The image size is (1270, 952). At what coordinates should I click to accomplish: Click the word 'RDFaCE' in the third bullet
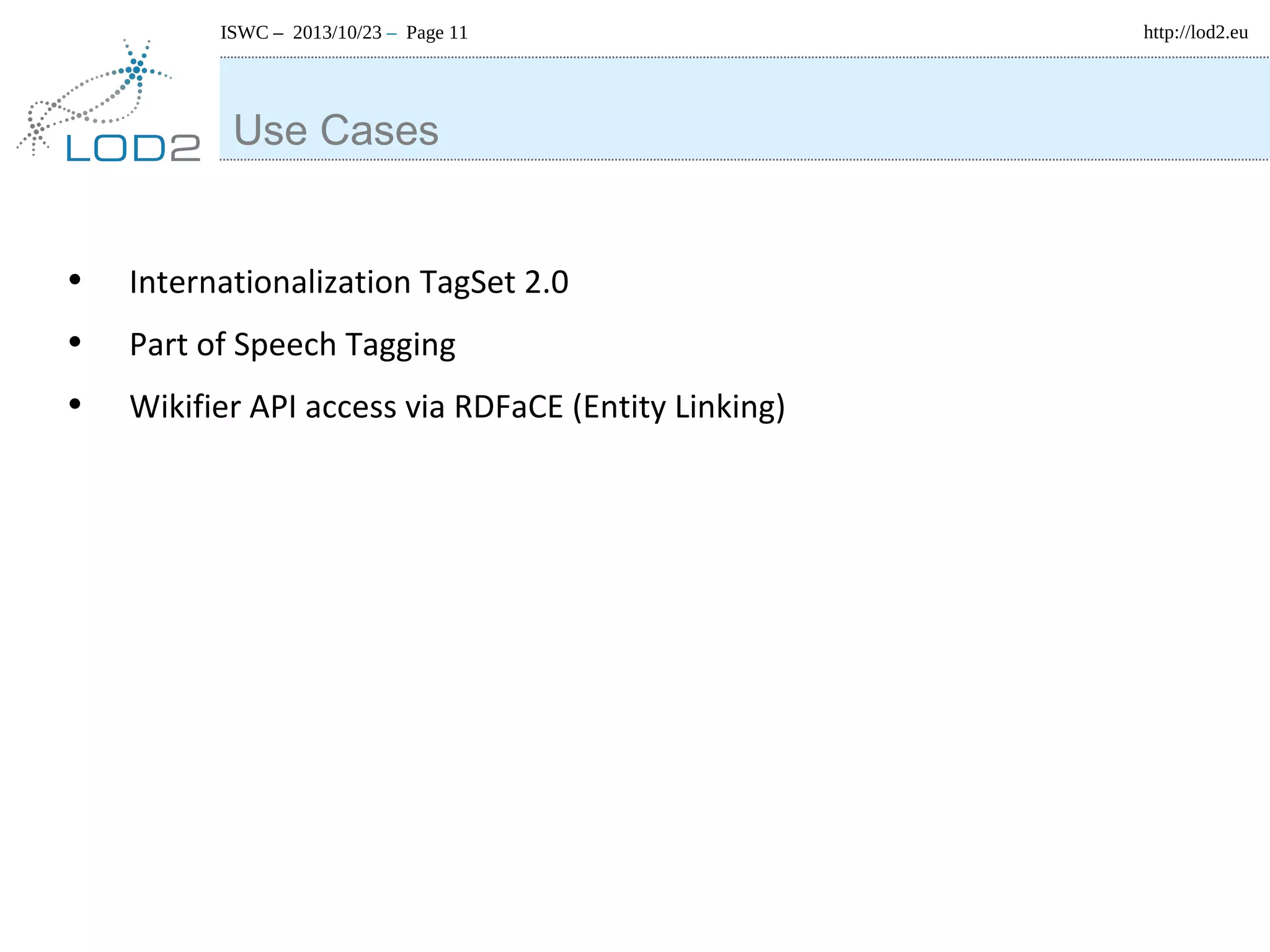[508, 407]
